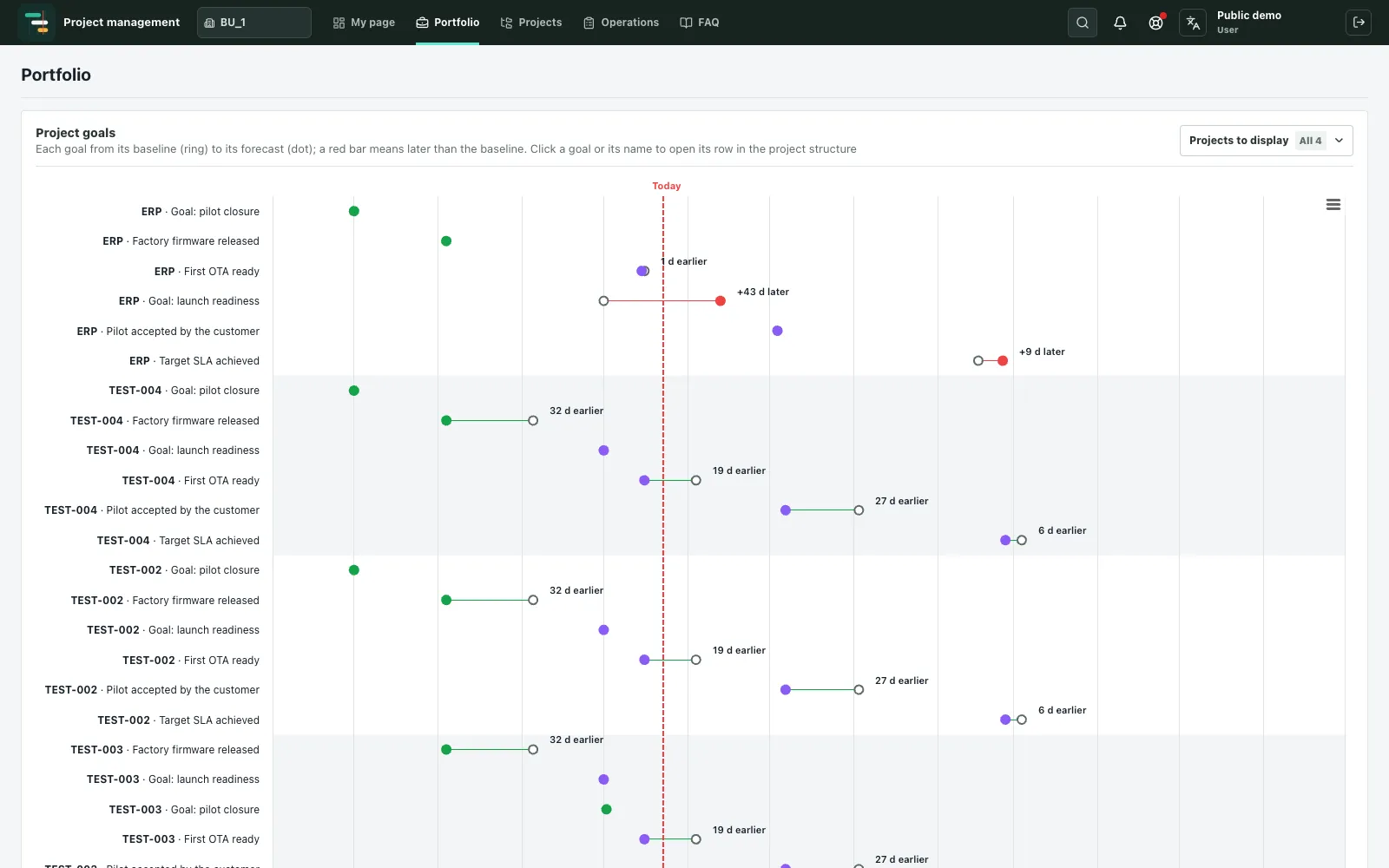Image resolution: width=1389 pixels, height=868 pixels.
Task: Open ERP First OTA ready label
Action: click(207, 272)
